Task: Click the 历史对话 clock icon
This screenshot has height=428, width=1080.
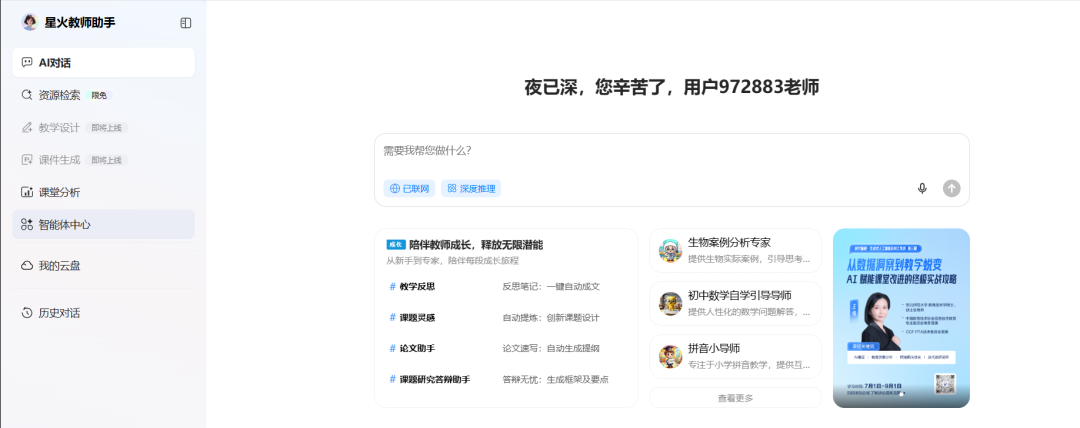Action: coord(27,313)
